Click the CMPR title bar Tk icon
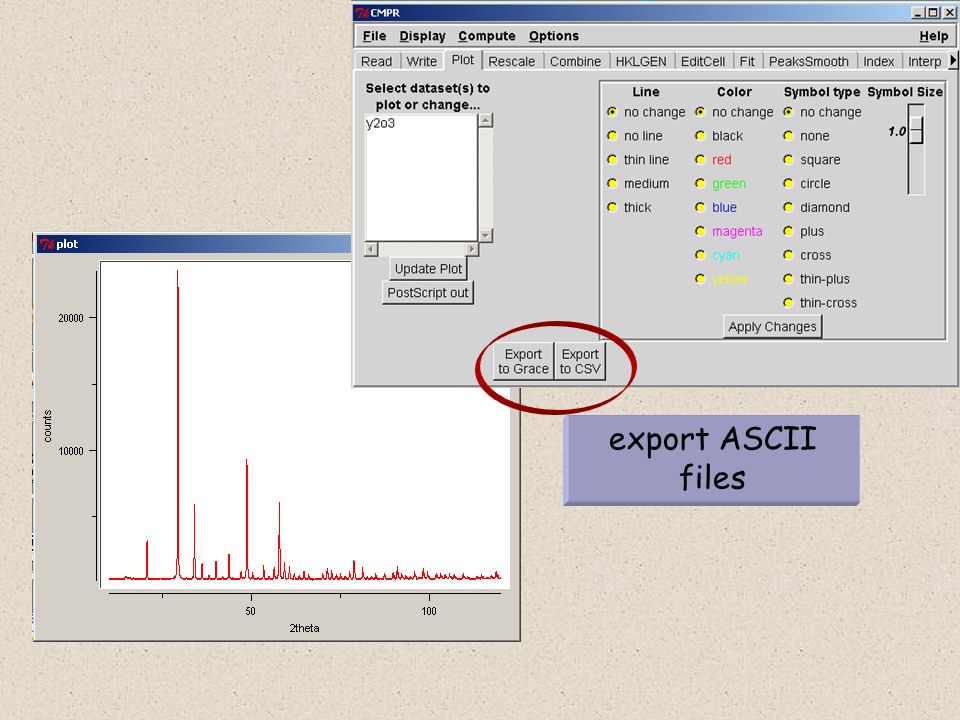 pos(362,13)
